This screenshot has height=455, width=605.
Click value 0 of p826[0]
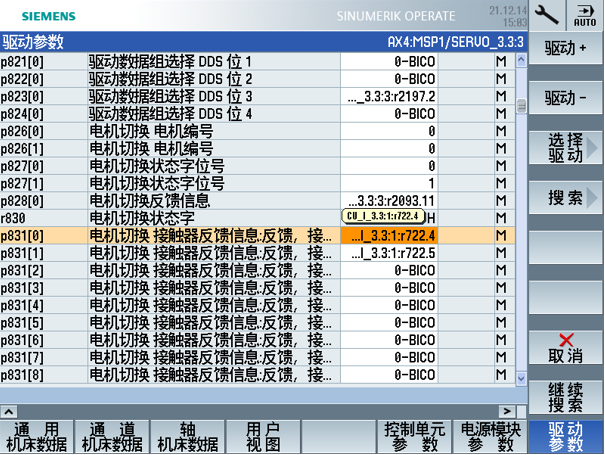[x=389, y=131]
